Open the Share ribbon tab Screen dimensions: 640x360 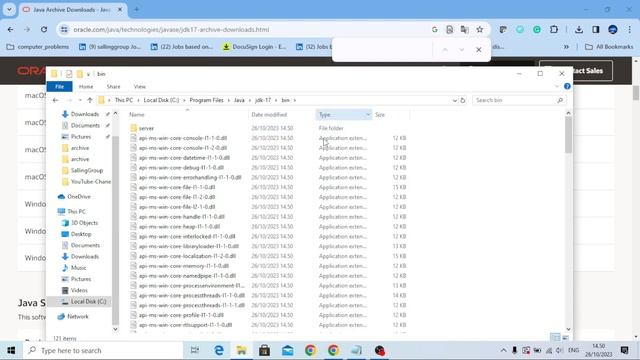pyautogui.click(x=113, y=87)
